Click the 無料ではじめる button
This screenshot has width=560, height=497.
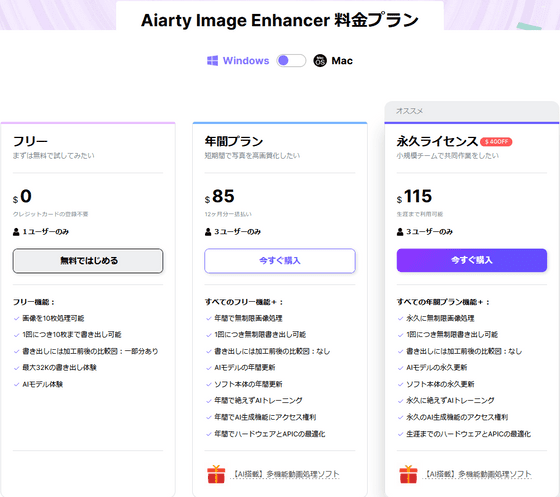(88, 261)
